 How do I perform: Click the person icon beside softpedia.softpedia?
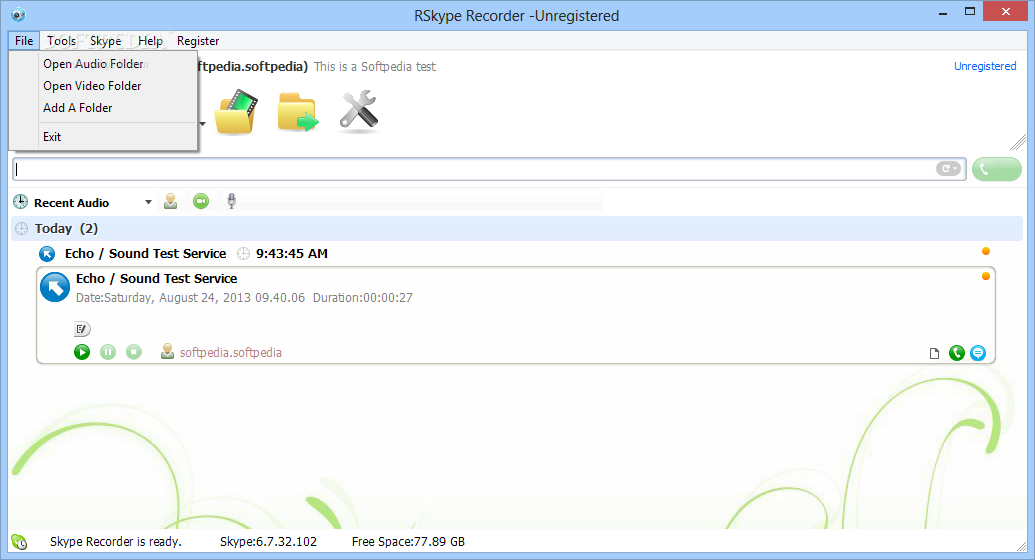[x=168, y=351]
